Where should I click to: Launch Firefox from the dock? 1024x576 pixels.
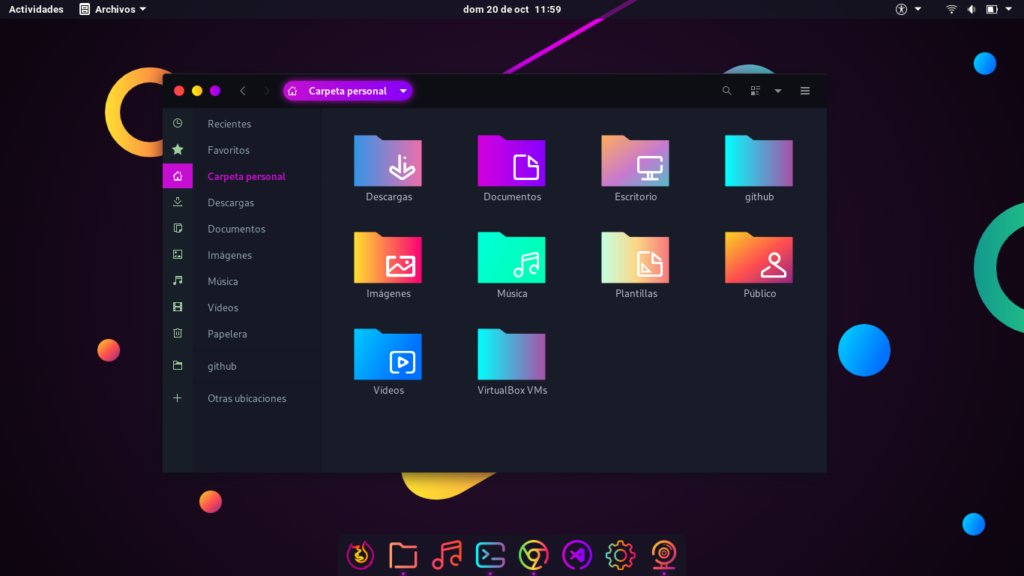coord(360,555)
